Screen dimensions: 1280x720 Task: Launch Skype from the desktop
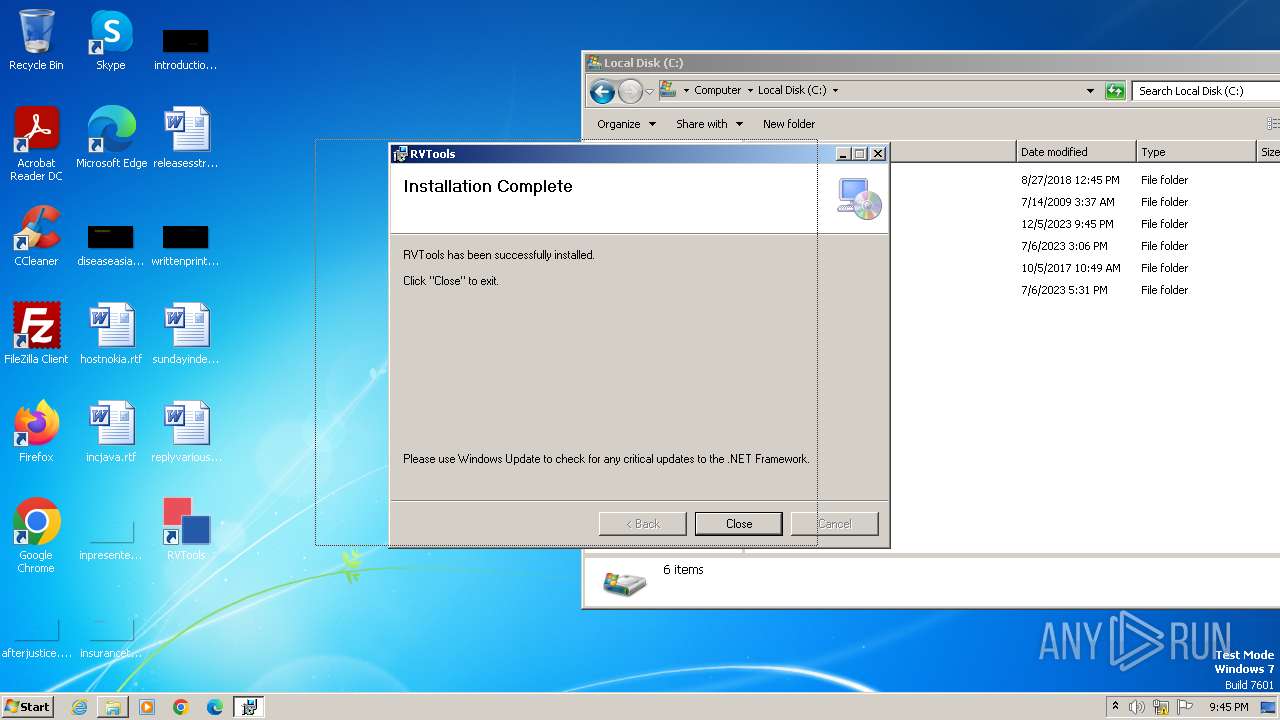click(111, 40)
